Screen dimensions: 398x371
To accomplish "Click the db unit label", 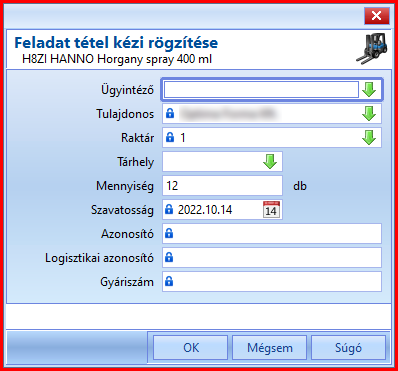I will click(300, 186).
